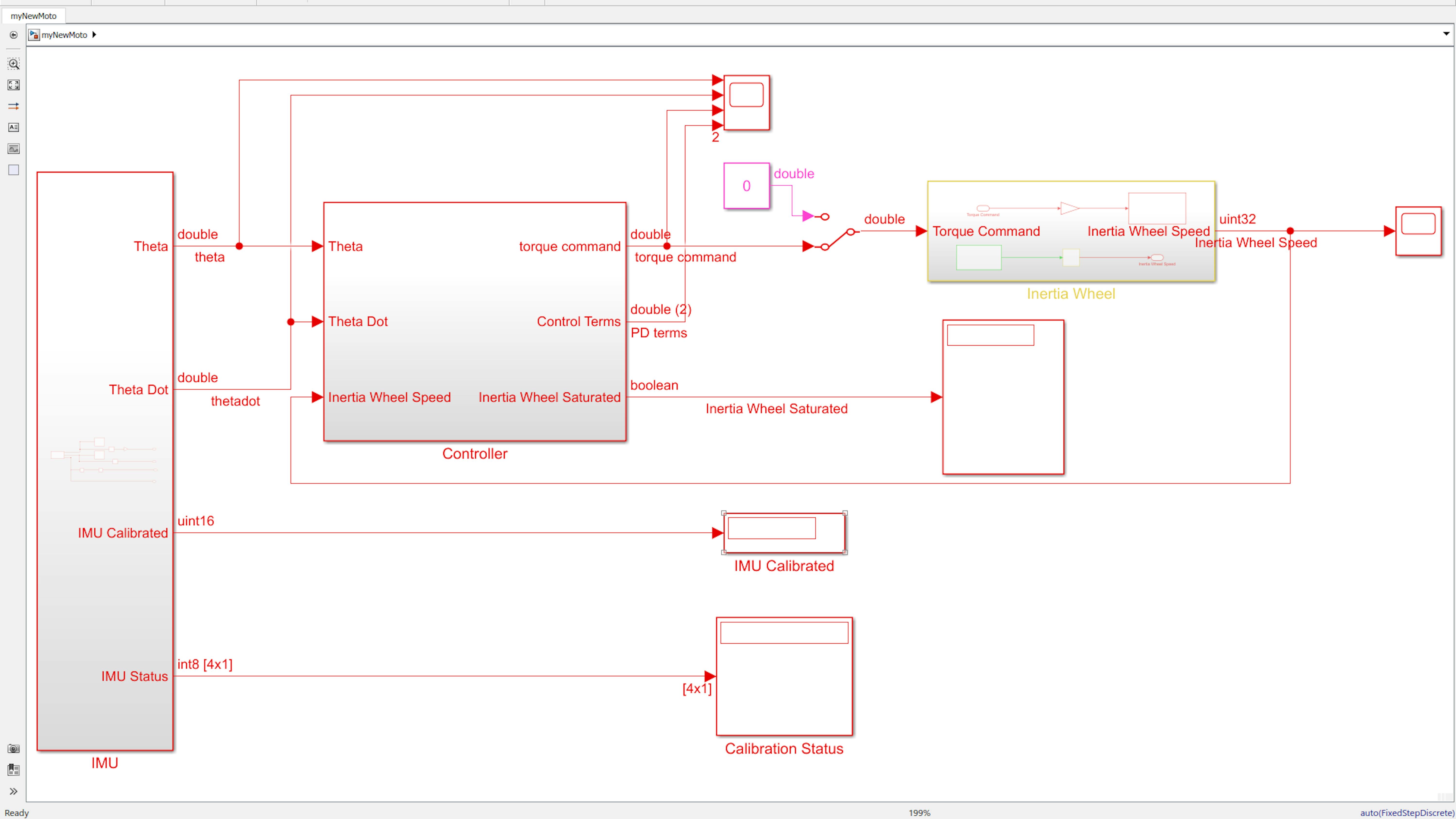Screen dimensions: 1456x819
Task: Click the Inertia Wheel block name label
Action: pos(1071,294)
